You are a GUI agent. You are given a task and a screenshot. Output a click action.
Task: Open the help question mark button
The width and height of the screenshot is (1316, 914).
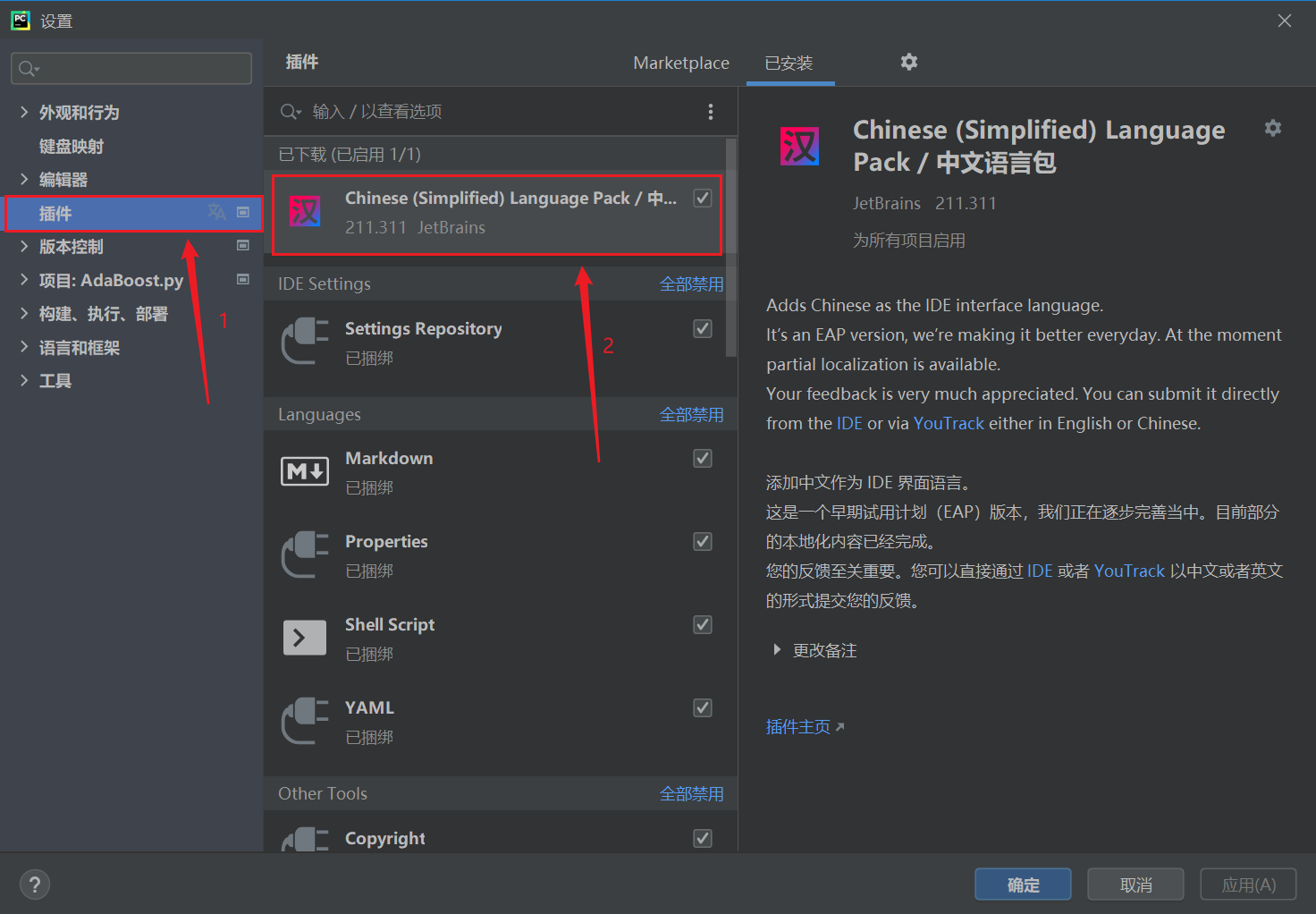pos(35,884)
